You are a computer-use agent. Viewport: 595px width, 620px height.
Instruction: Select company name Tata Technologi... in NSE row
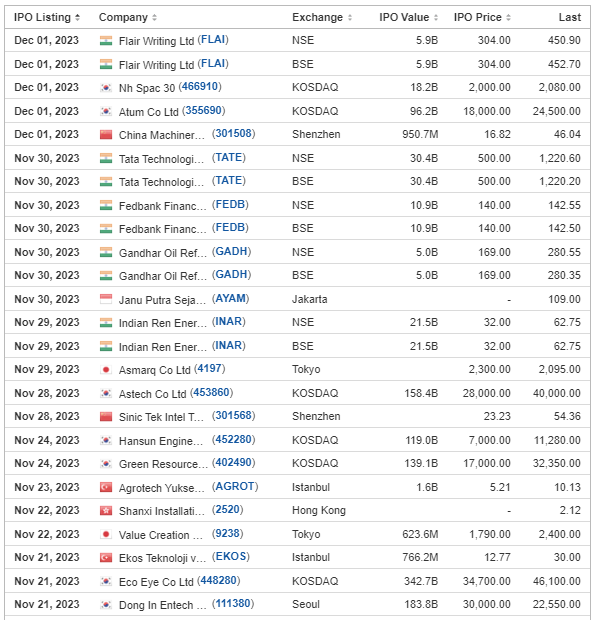[x=161, y=159]
